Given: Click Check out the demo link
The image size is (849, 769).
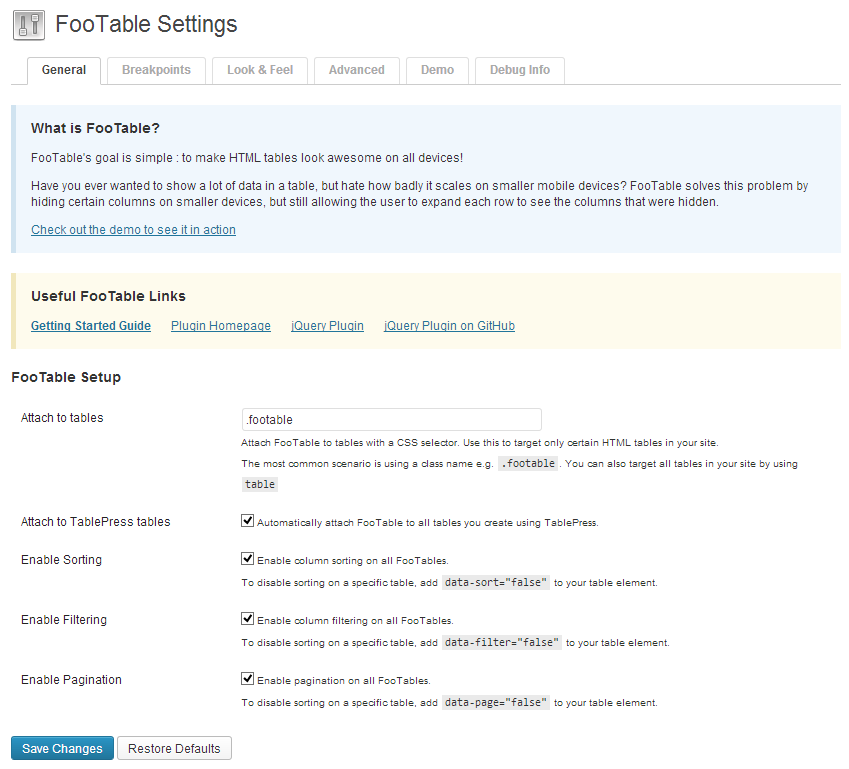Looking at the screenshot, I should point(133,230).
